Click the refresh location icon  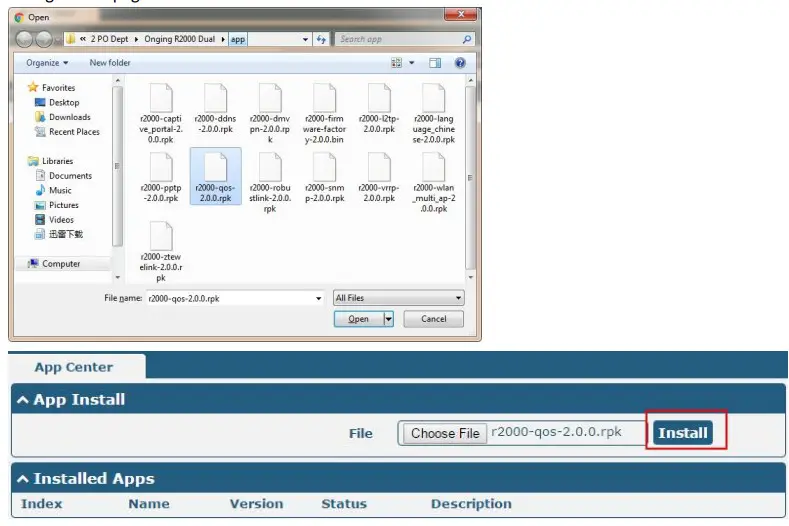pos(321,39)
